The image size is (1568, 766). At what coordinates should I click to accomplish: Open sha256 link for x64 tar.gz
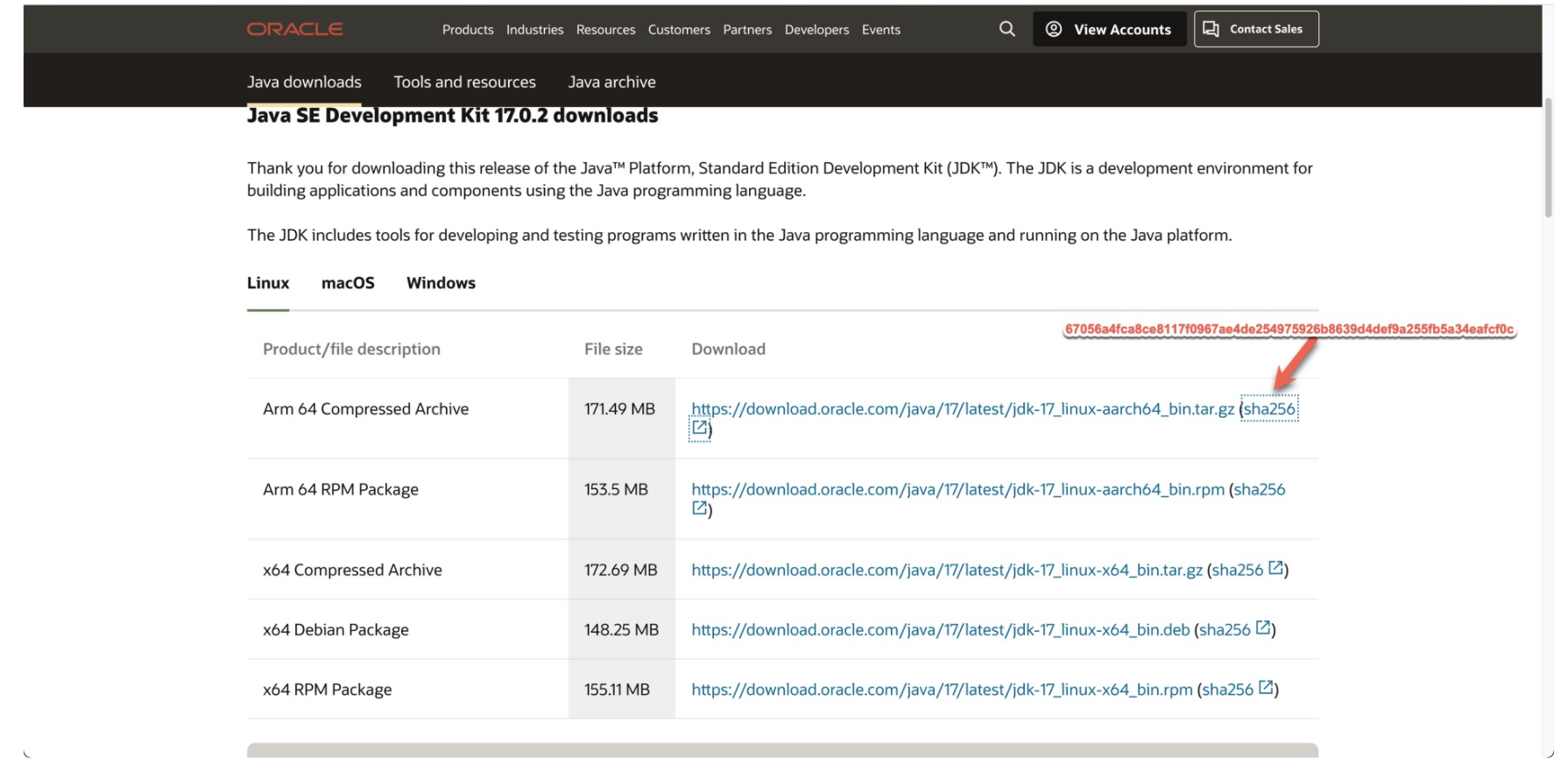pyautogui.click(x=1238, y=571)
